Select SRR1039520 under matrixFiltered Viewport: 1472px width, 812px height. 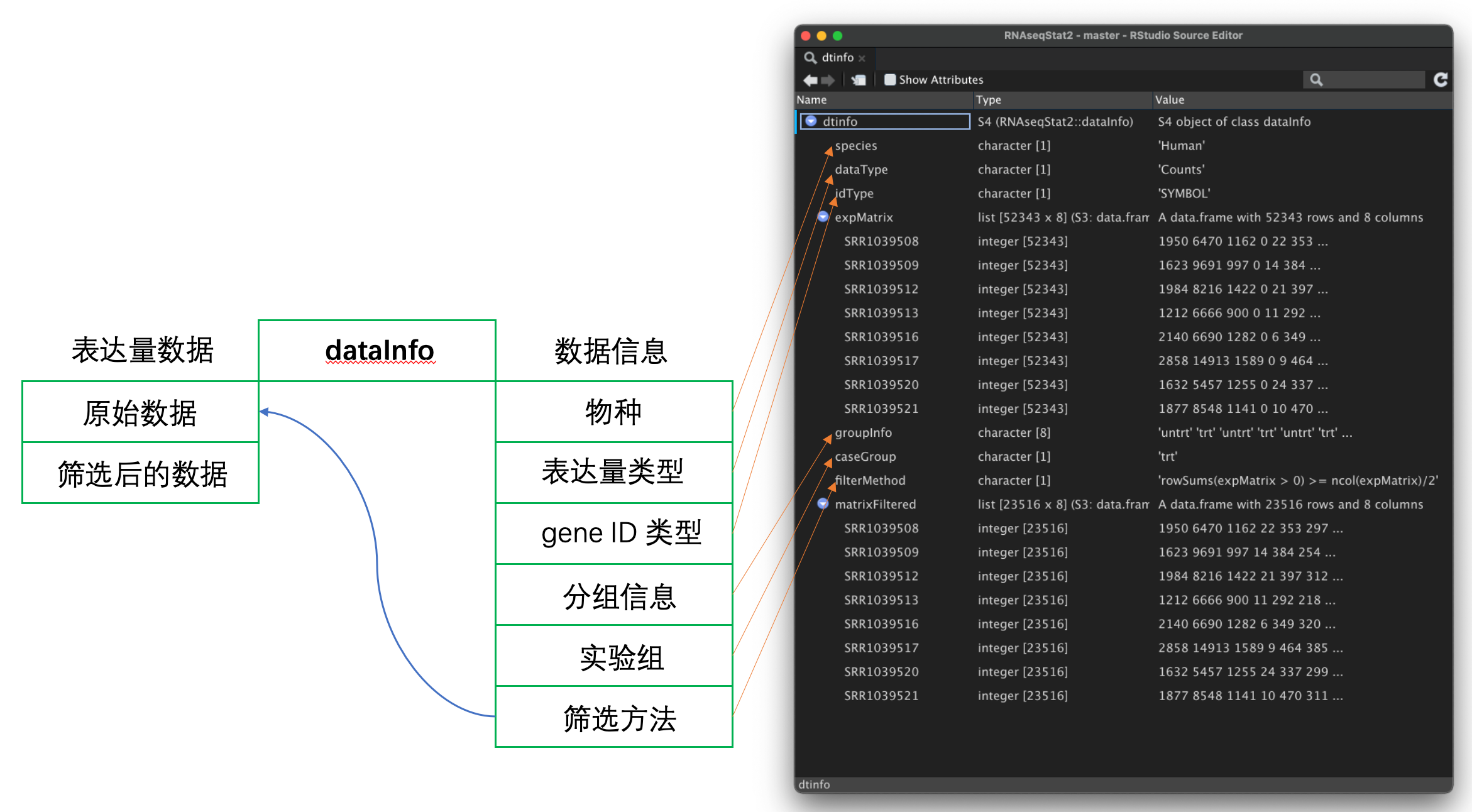(x=881, y=671)
